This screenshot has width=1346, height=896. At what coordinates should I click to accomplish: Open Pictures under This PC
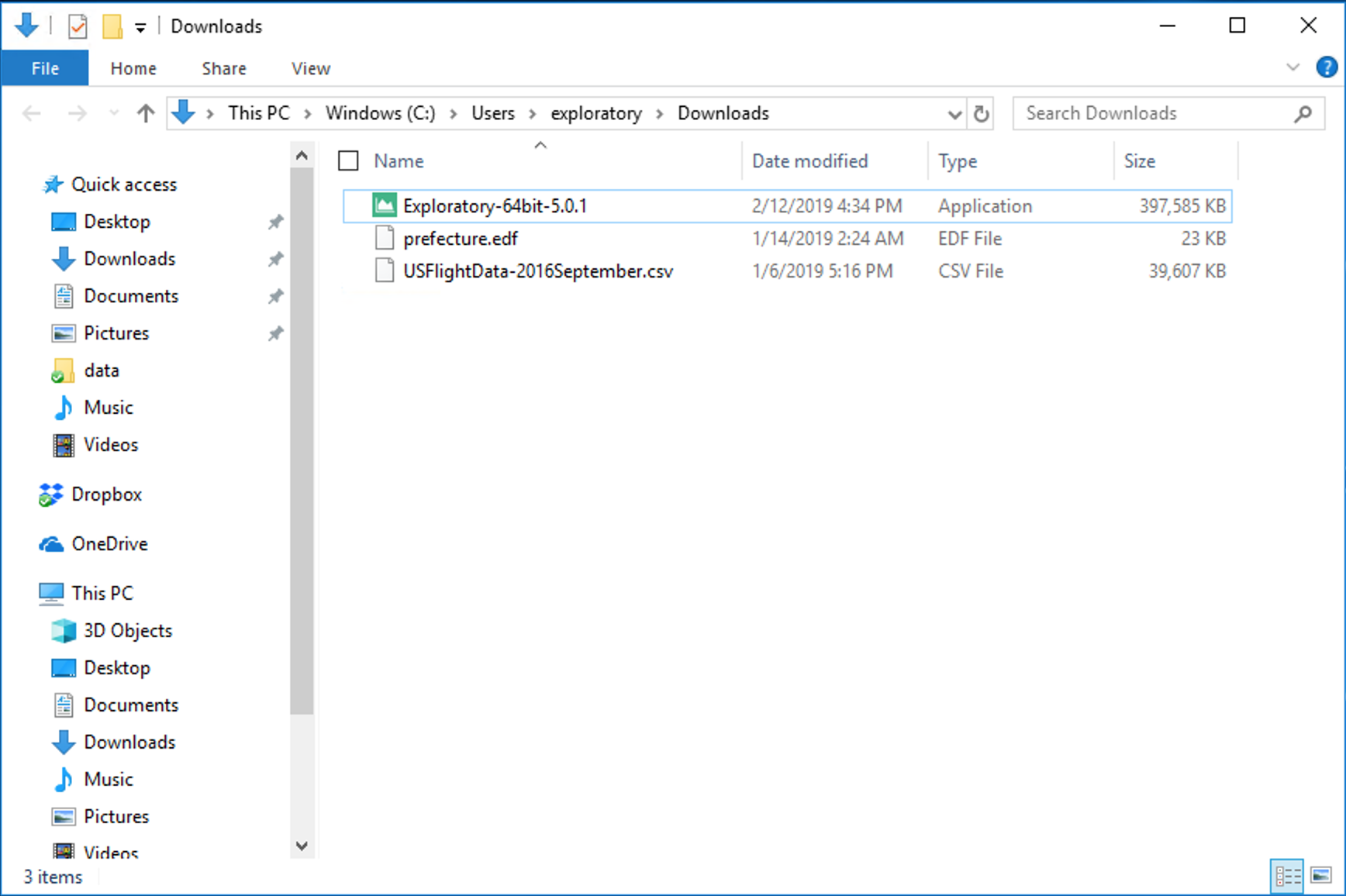click(x=116, y=817)
